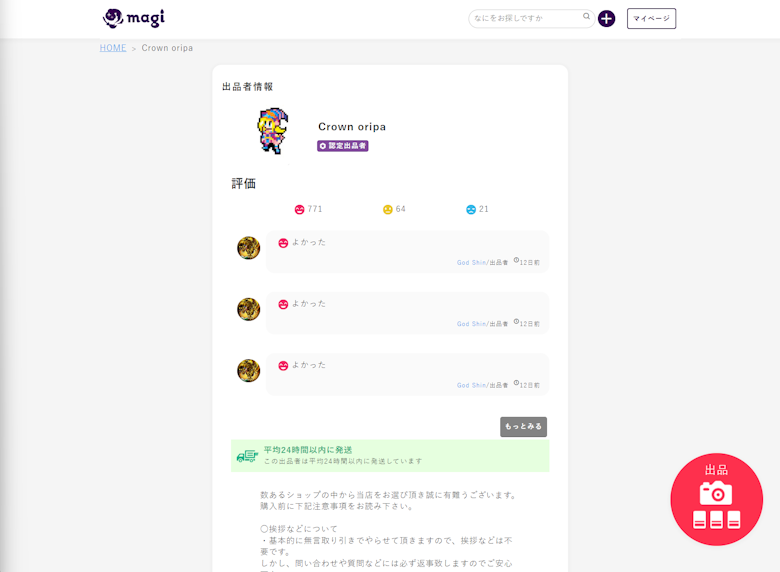Click third reviewer's gold avatar
Screen dimensions: 780x572
click(x=249, y=371)
